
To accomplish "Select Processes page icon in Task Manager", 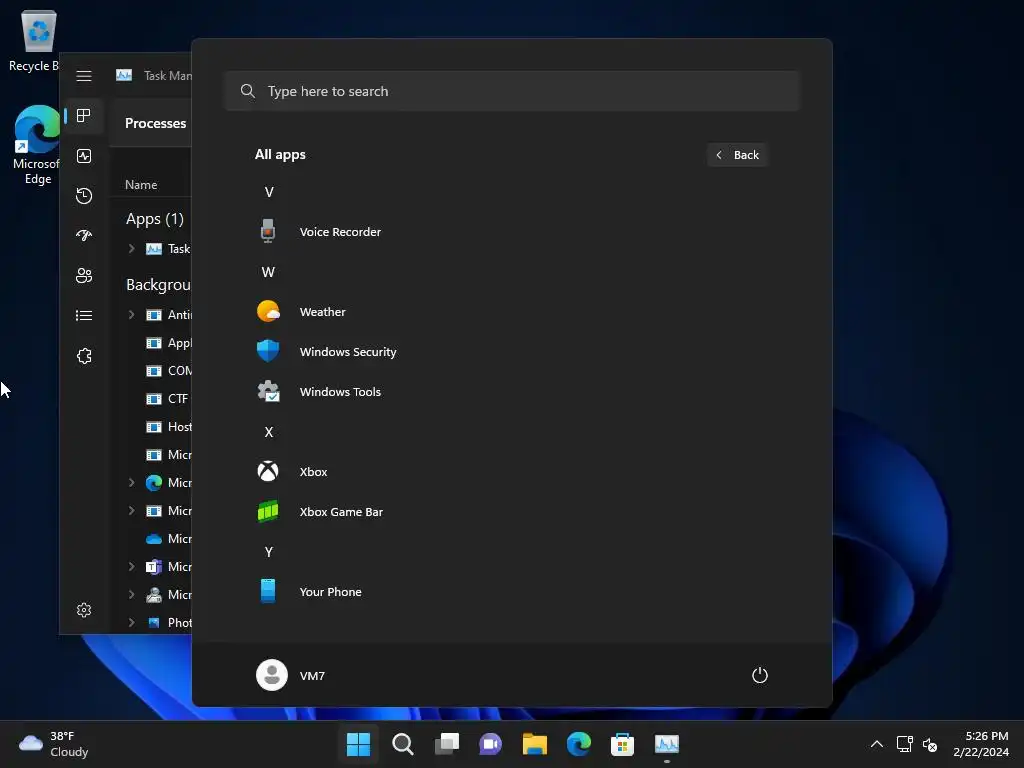I will click(x=84, y=116).
